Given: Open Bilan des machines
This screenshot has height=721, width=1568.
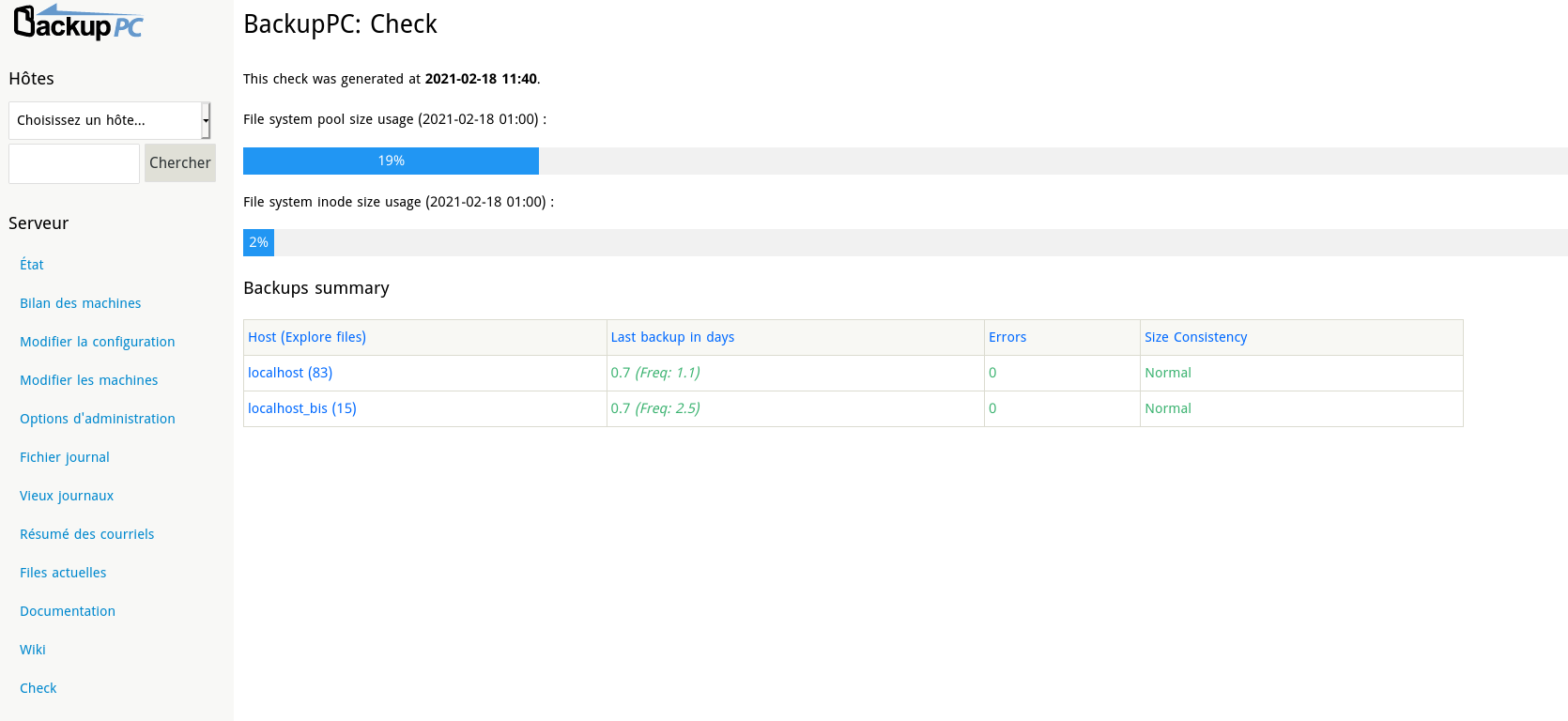Looking at the screenshot, I should coord(80,302).
